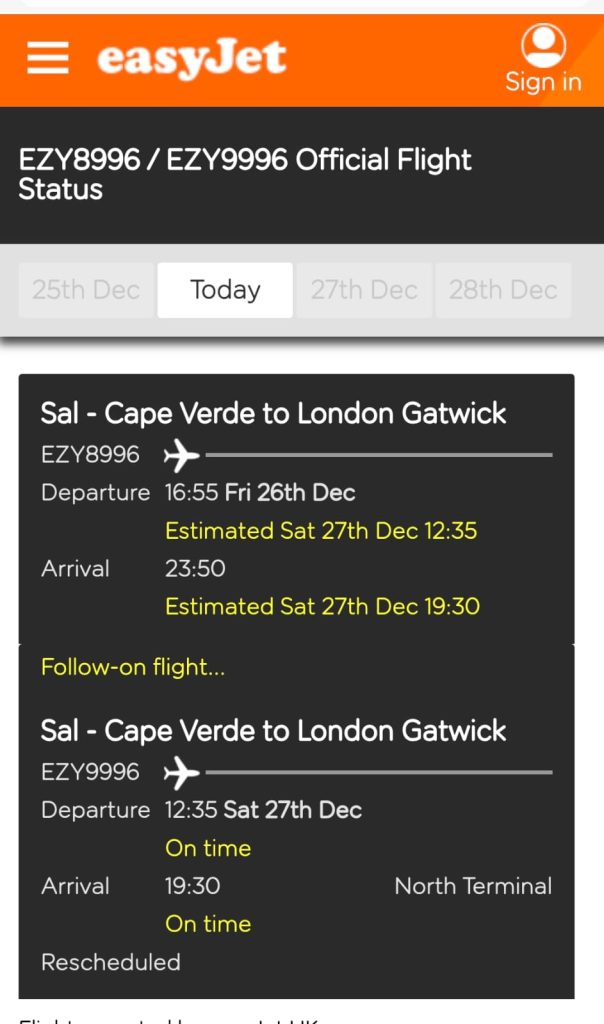
Task: Click the EZY8996 airplane icon
Action: 181,456
